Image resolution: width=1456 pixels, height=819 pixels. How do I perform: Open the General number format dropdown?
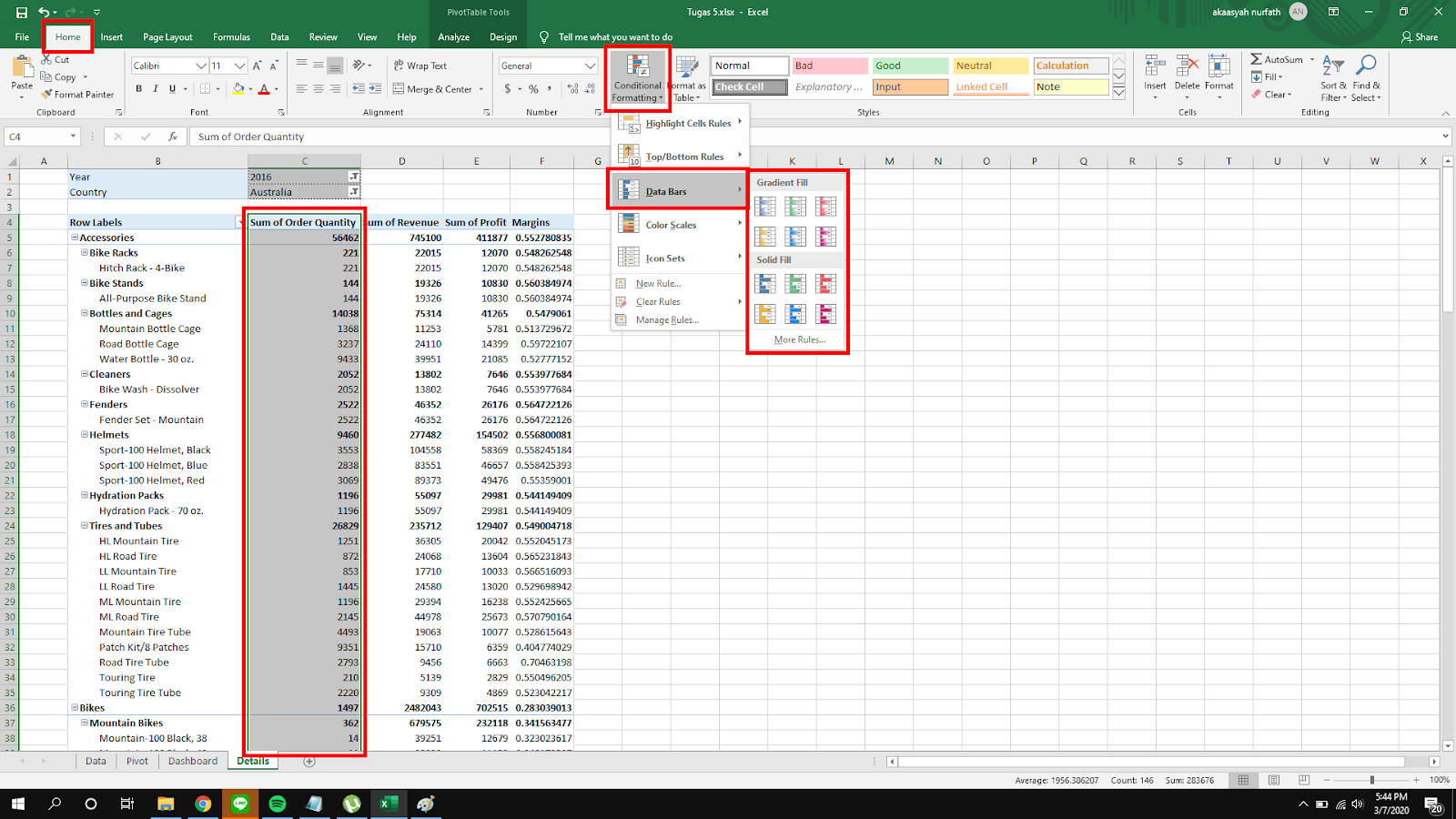590,66
